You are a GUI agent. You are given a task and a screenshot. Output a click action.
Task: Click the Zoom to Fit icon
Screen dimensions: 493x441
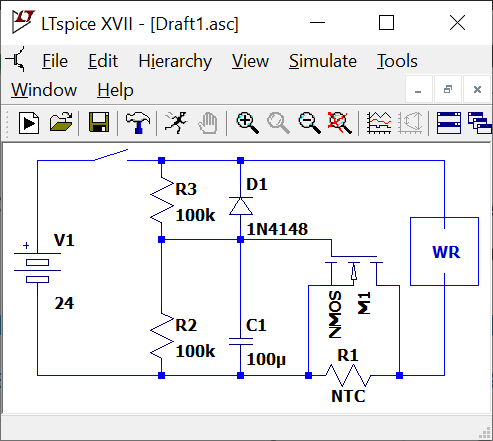tap(339, 123)
